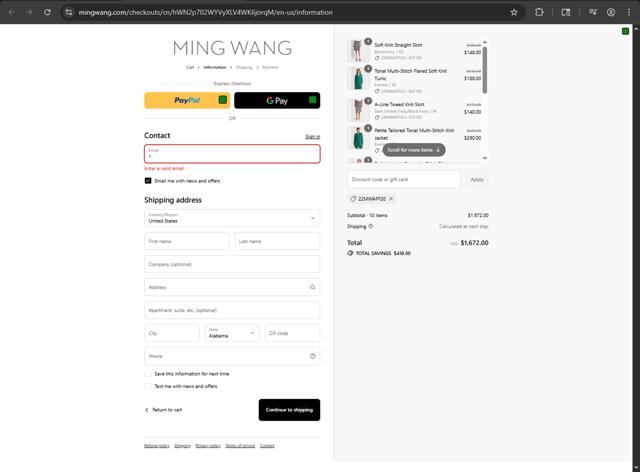
Task: Click Continue to shipping button
Action: coord(289,410)
